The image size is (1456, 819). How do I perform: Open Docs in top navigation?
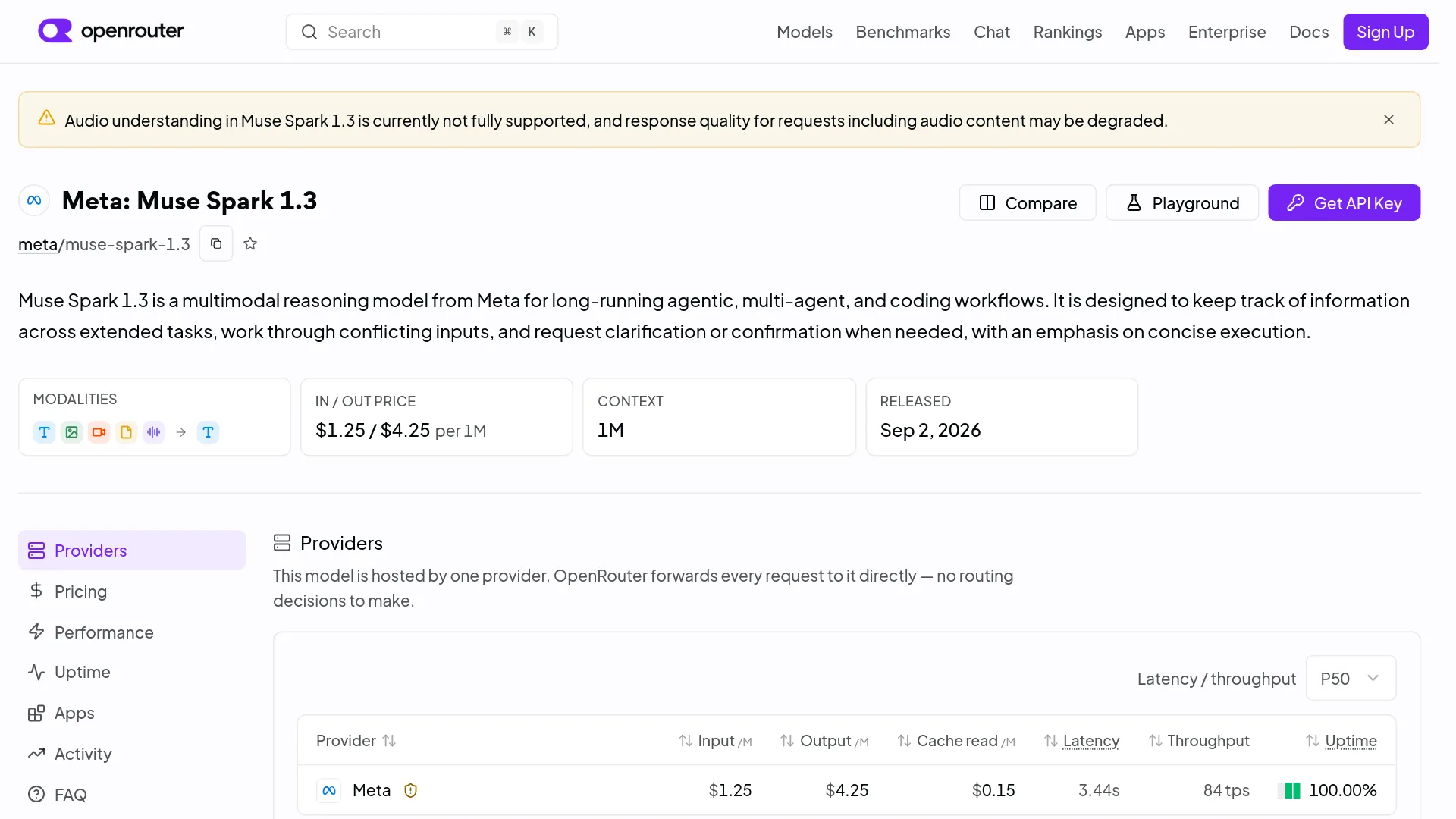coord(1309,32)
